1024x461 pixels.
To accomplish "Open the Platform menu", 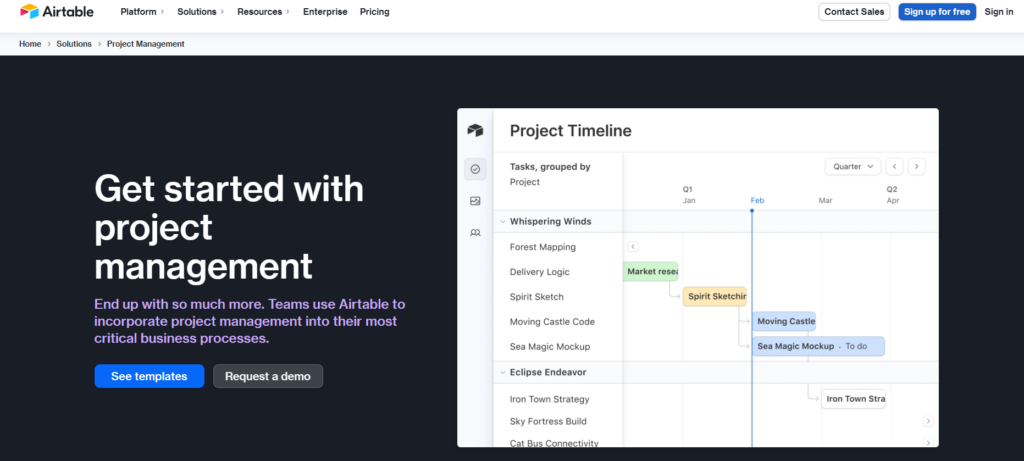I will point(144,12).
